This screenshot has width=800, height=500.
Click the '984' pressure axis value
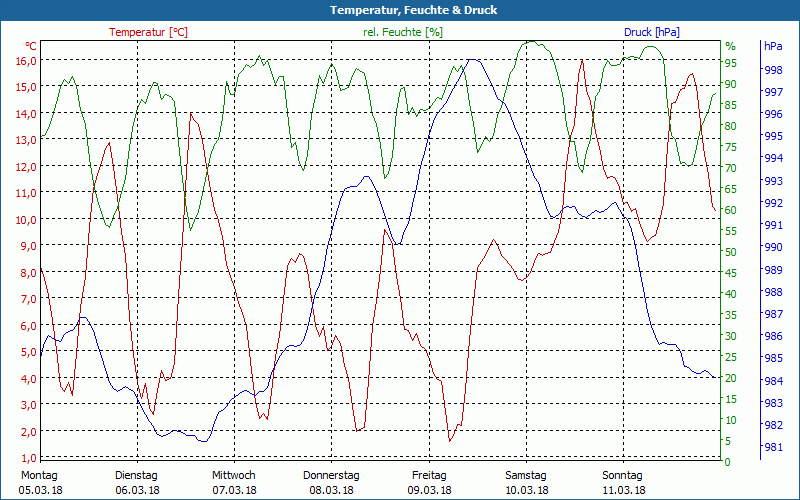[x=774, y=380]
